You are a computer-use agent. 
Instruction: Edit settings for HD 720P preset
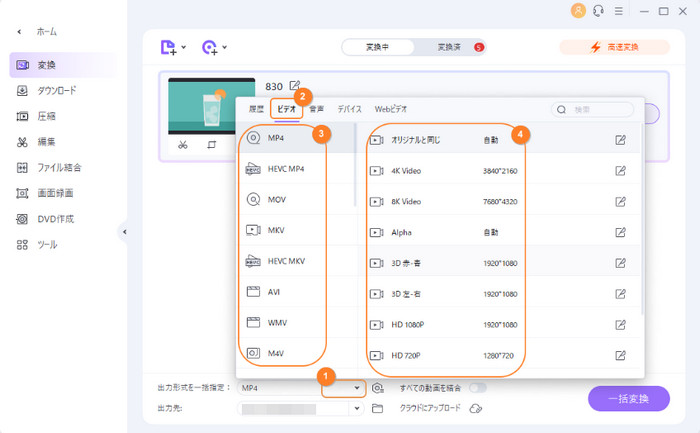click(x=621, y=356)
